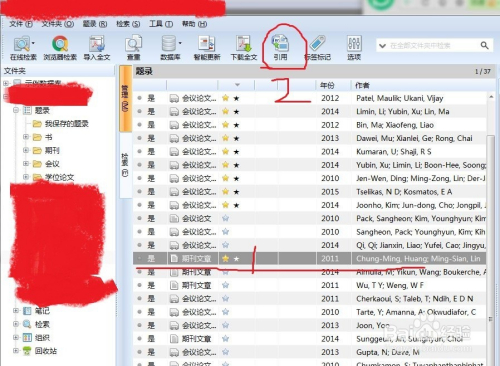Viewport: 500px width, 366px height.
Task: Click the 引用 cite toolbar icon
Action: point(280,43)
